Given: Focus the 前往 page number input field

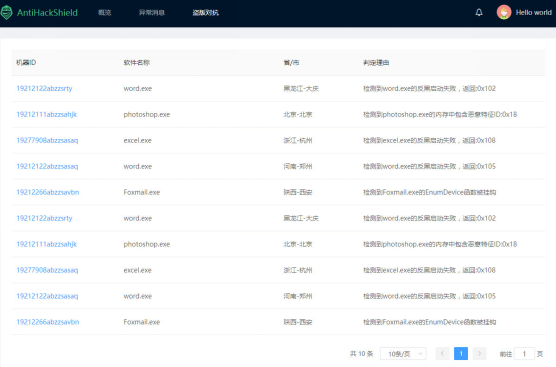Looking at the screenshot, I should [x=524, y=354].
